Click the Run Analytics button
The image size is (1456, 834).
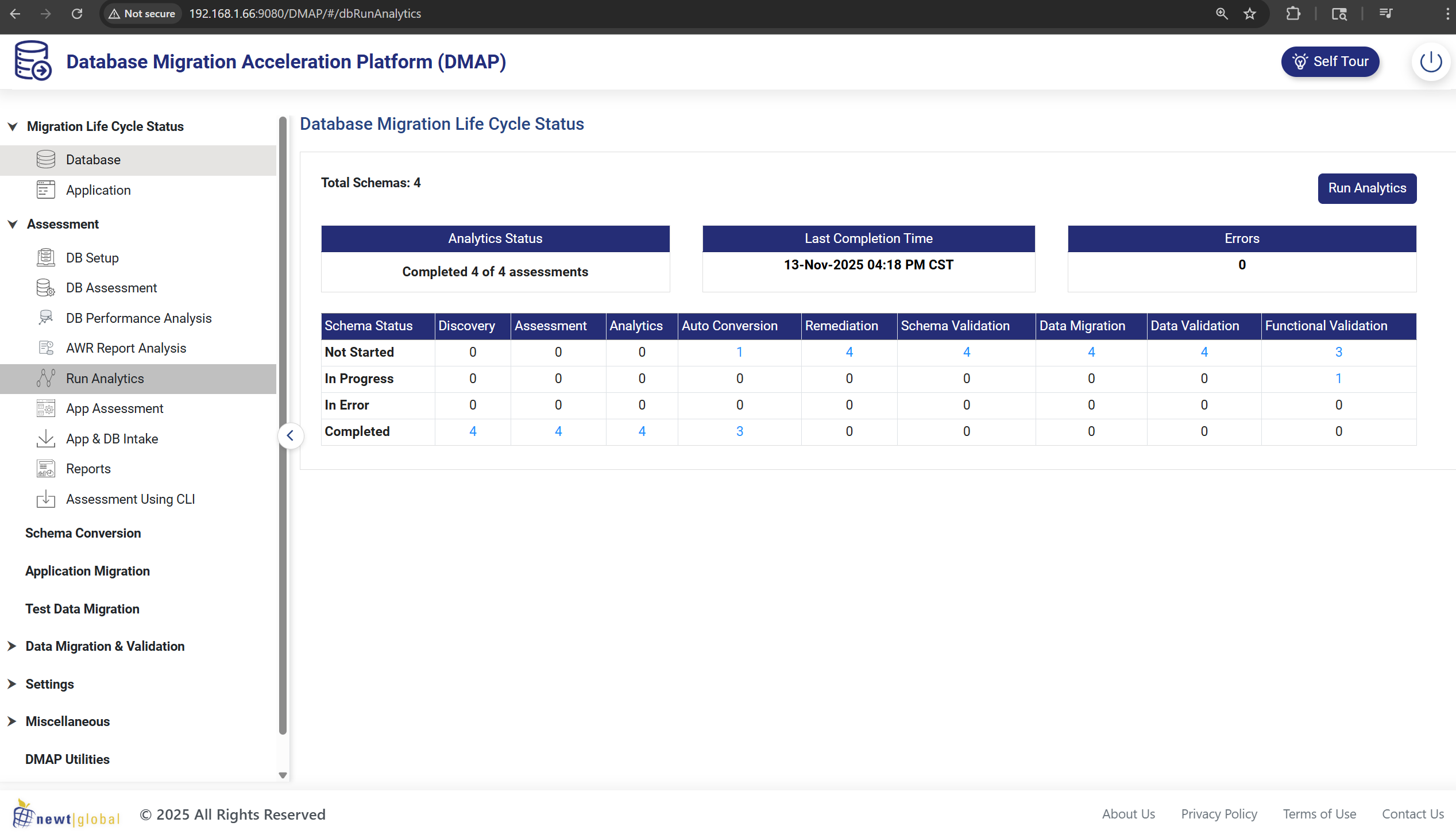1366,188
